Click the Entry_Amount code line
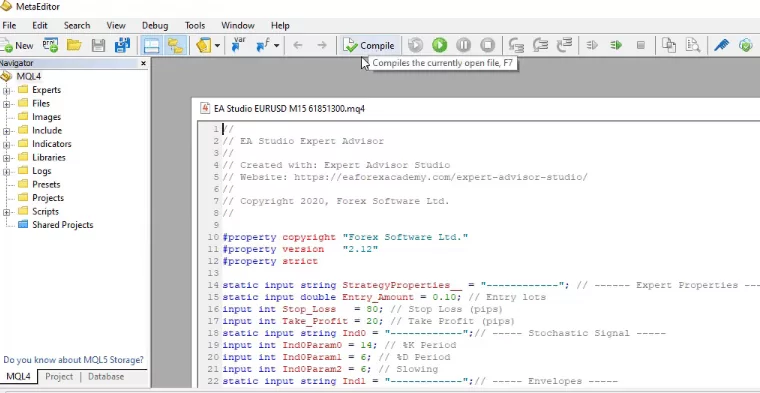 point(384,297)
